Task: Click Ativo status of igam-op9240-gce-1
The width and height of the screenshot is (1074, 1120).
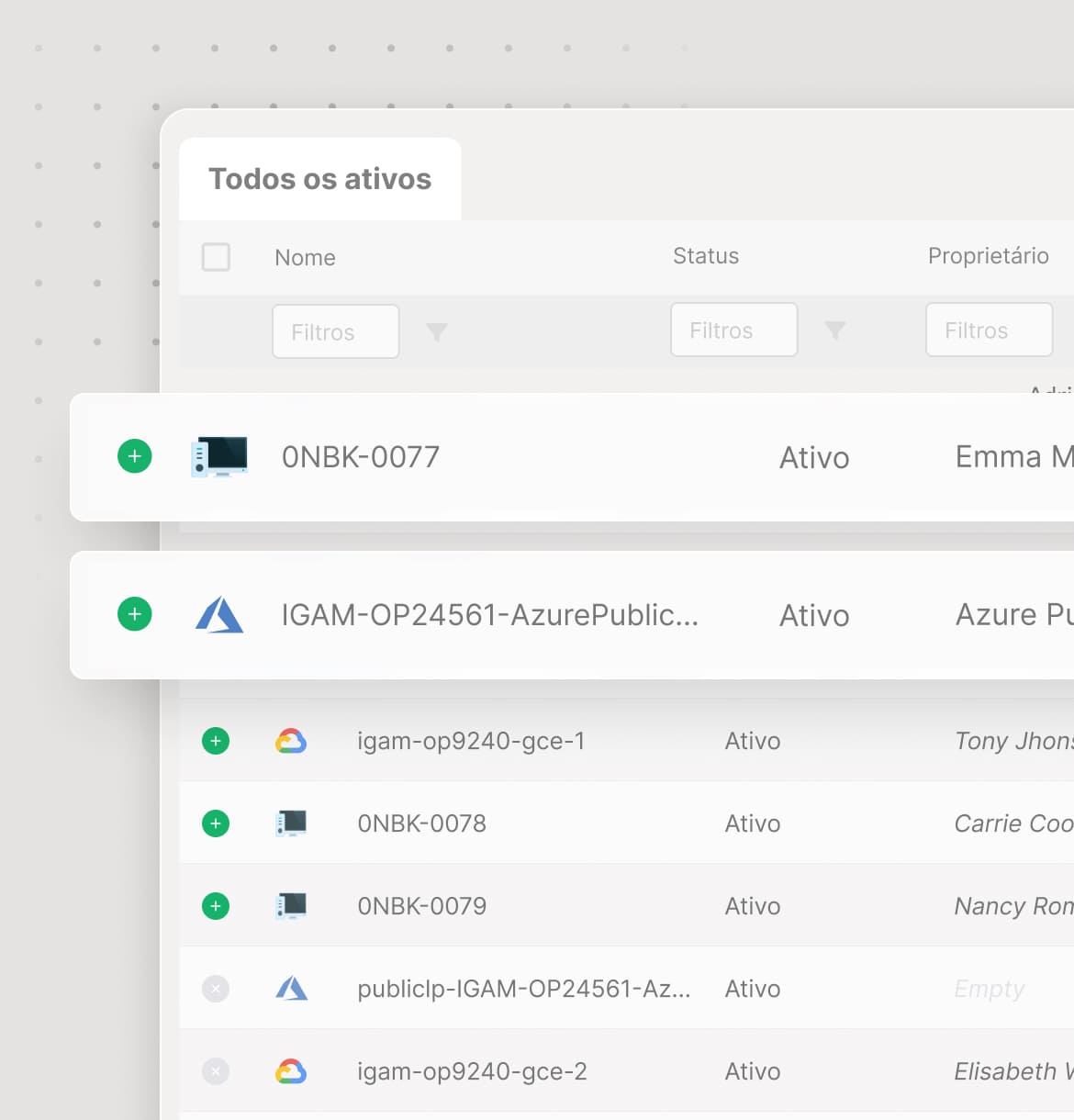Action: pos(753,741)
